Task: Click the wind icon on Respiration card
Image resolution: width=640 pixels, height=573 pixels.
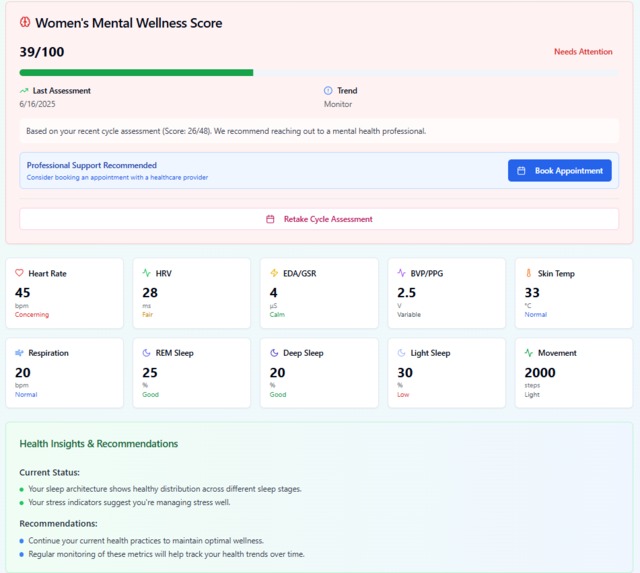Action: click(x=19, y=353)
